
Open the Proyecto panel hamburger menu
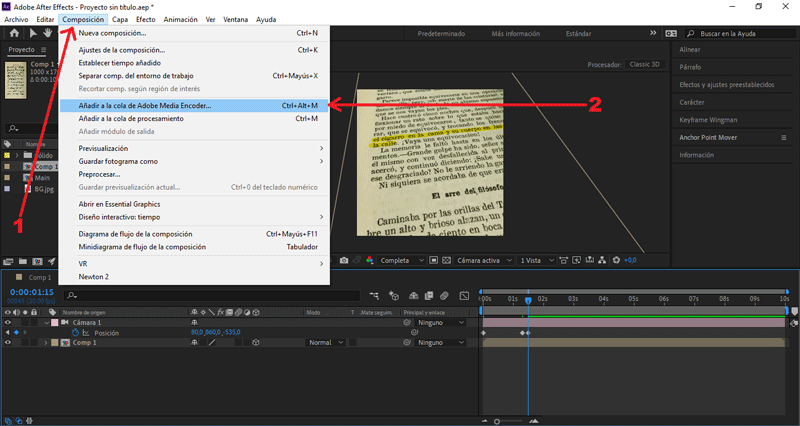pyautogui.click(x=43, y=49)
